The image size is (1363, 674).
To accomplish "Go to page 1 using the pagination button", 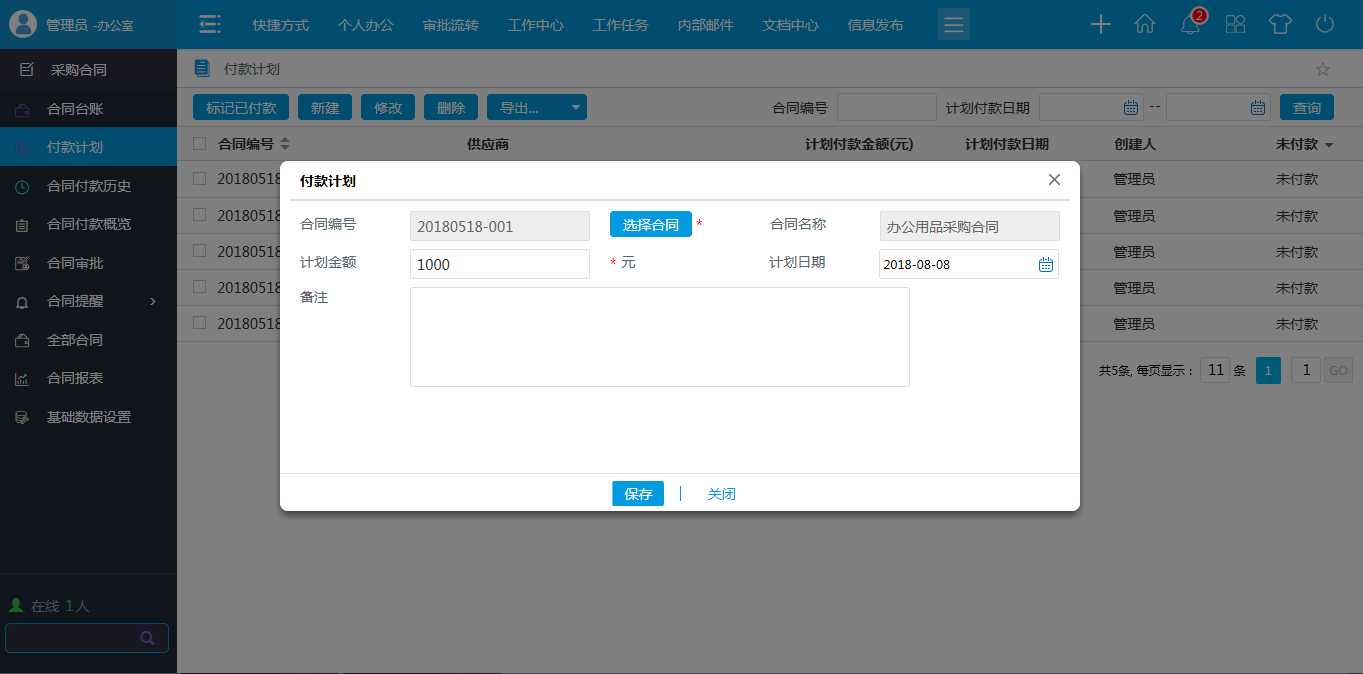I will coord(1267,369).
